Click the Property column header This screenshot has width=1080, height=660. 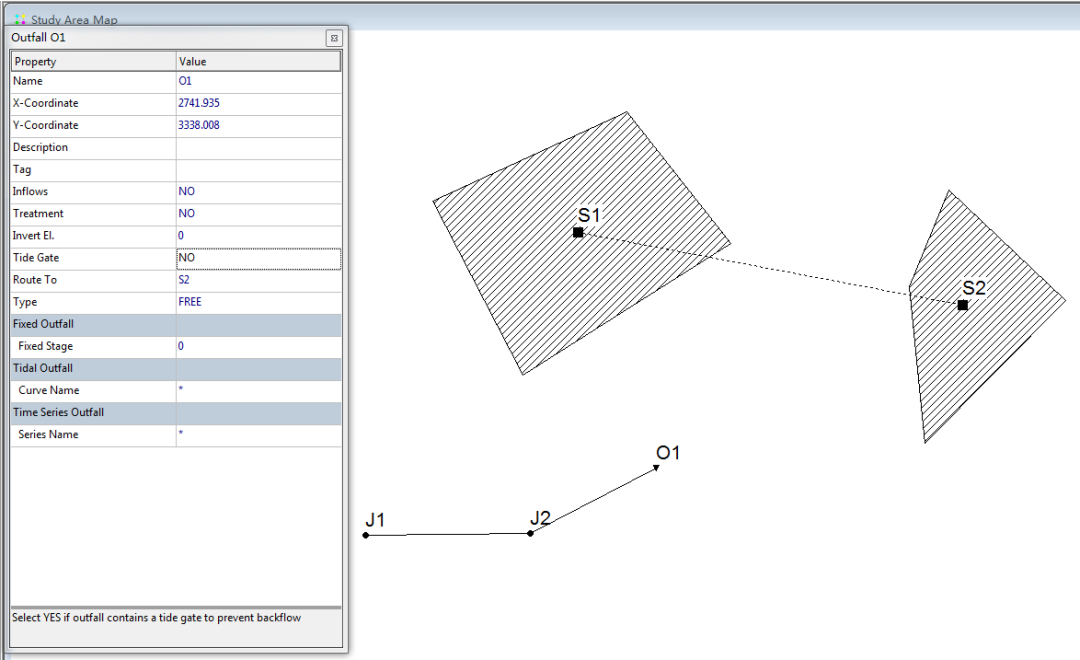(x=94, y=61)
